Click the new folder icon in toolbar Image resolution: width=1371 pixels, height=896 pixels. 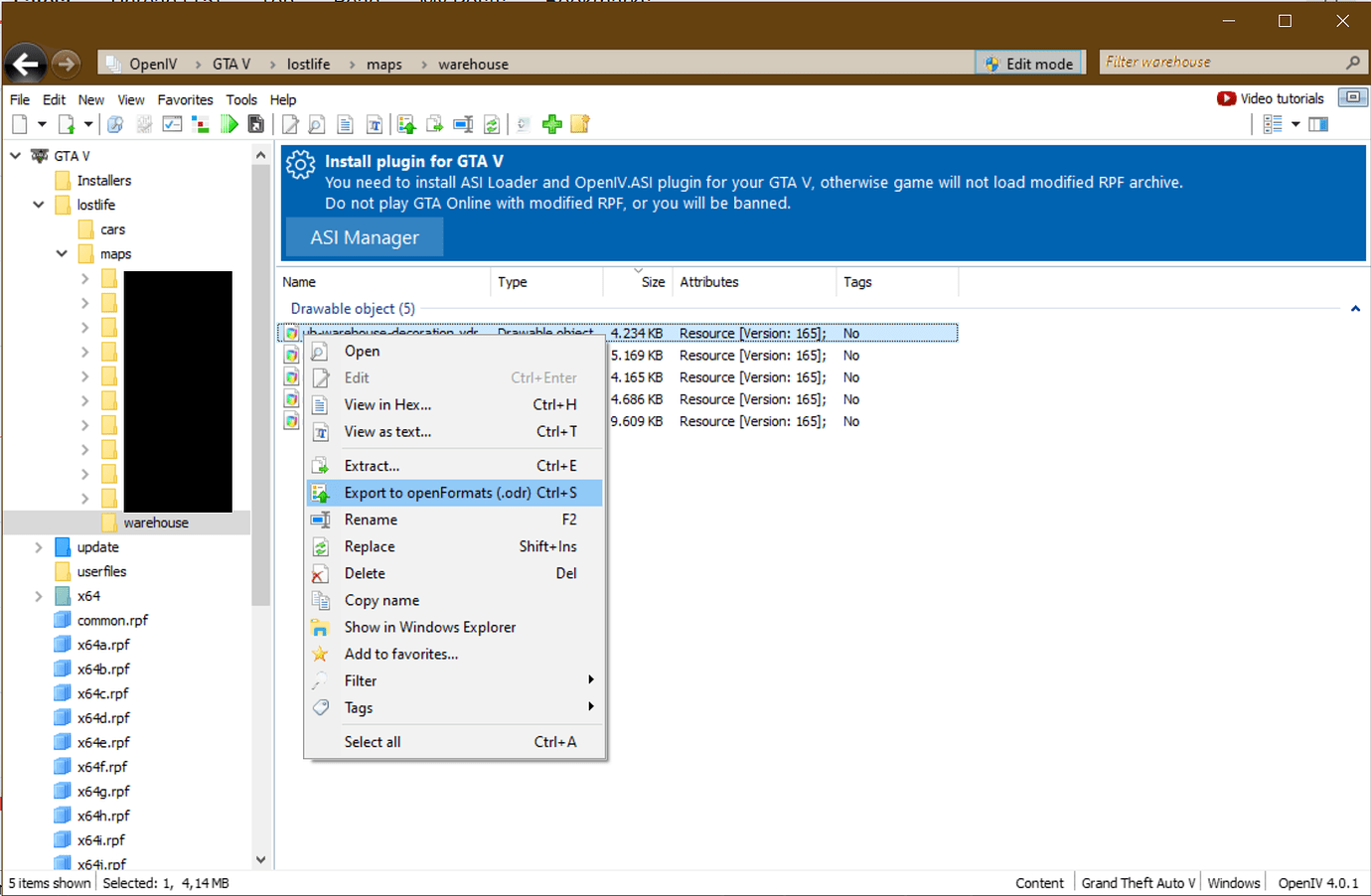click(580, 124)
